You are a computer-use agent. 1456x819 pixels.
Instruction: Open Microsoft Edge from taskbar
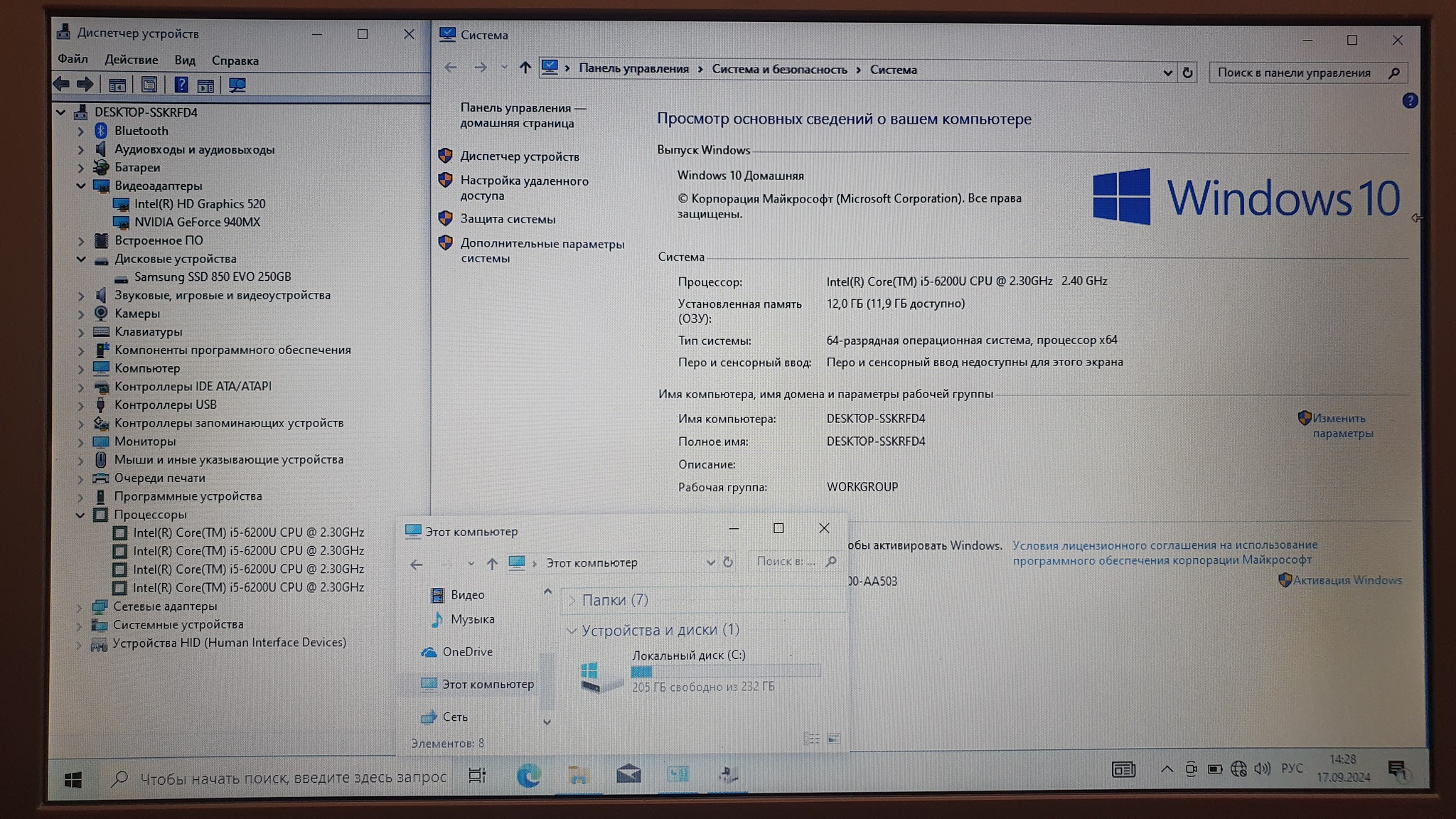tap(528, 775)
